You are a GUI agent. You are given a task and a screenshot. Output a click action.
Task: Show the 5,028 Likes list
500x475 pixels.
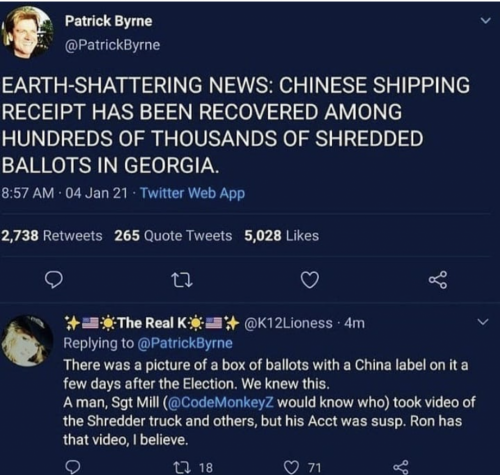(x=281, y=236)
